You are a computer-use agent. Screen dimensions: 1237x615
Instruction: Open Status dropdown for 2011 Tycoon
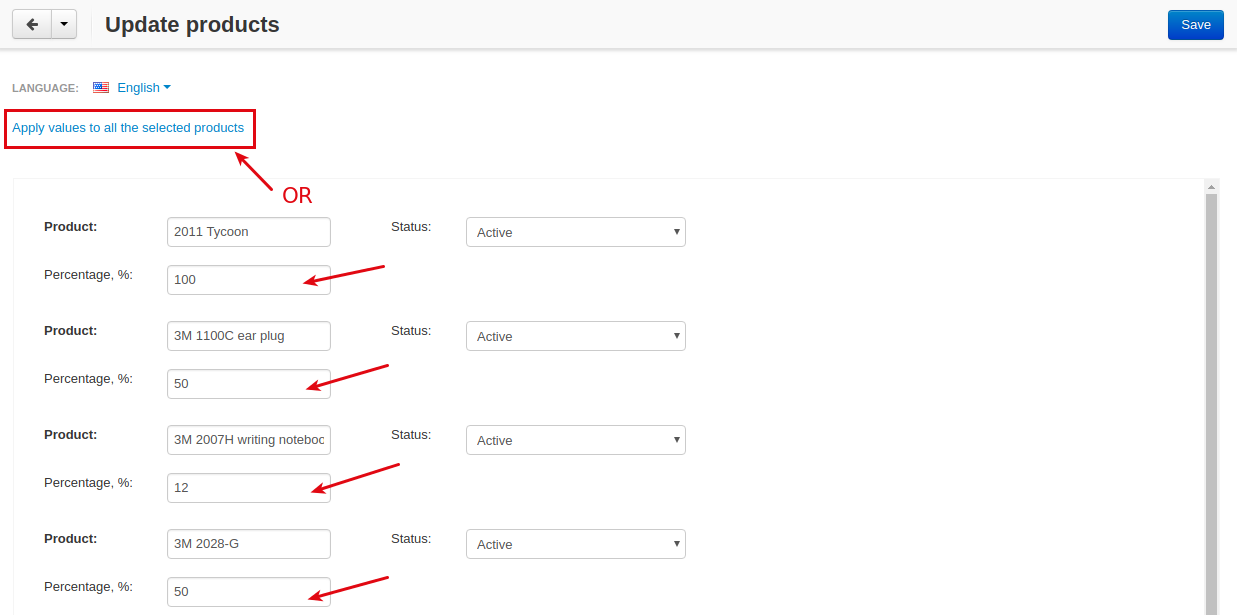tap(576, 232)
